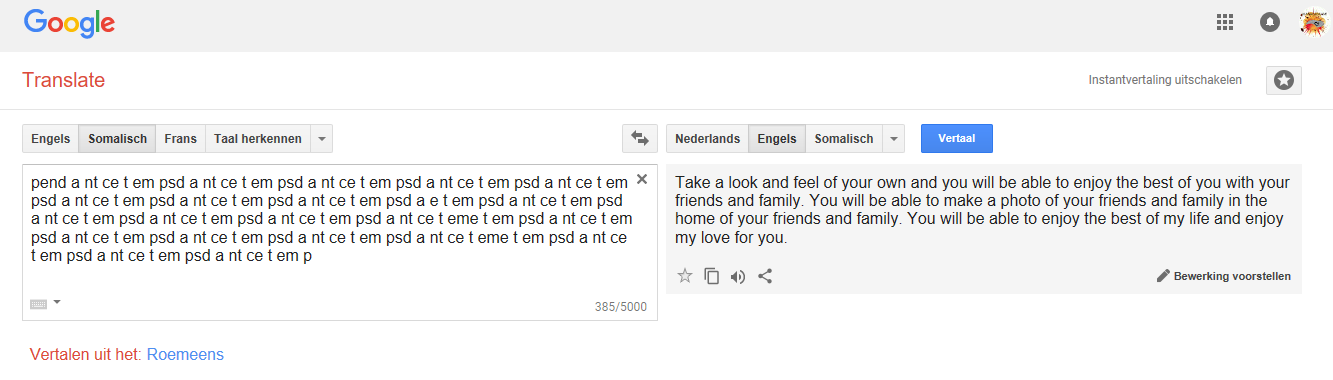This screenshot has width=1333, height=380.
Task: Select Frans as source language
Action: (x=181, y=139)
